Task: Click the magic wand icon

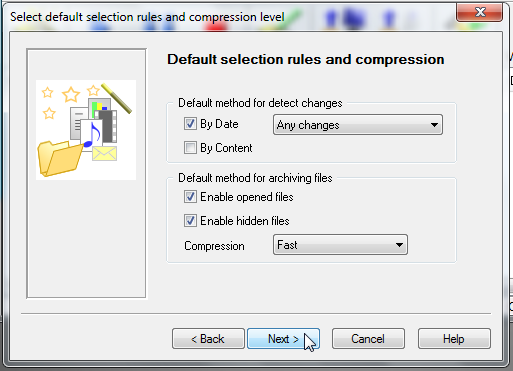Action: tap(117, 98)
